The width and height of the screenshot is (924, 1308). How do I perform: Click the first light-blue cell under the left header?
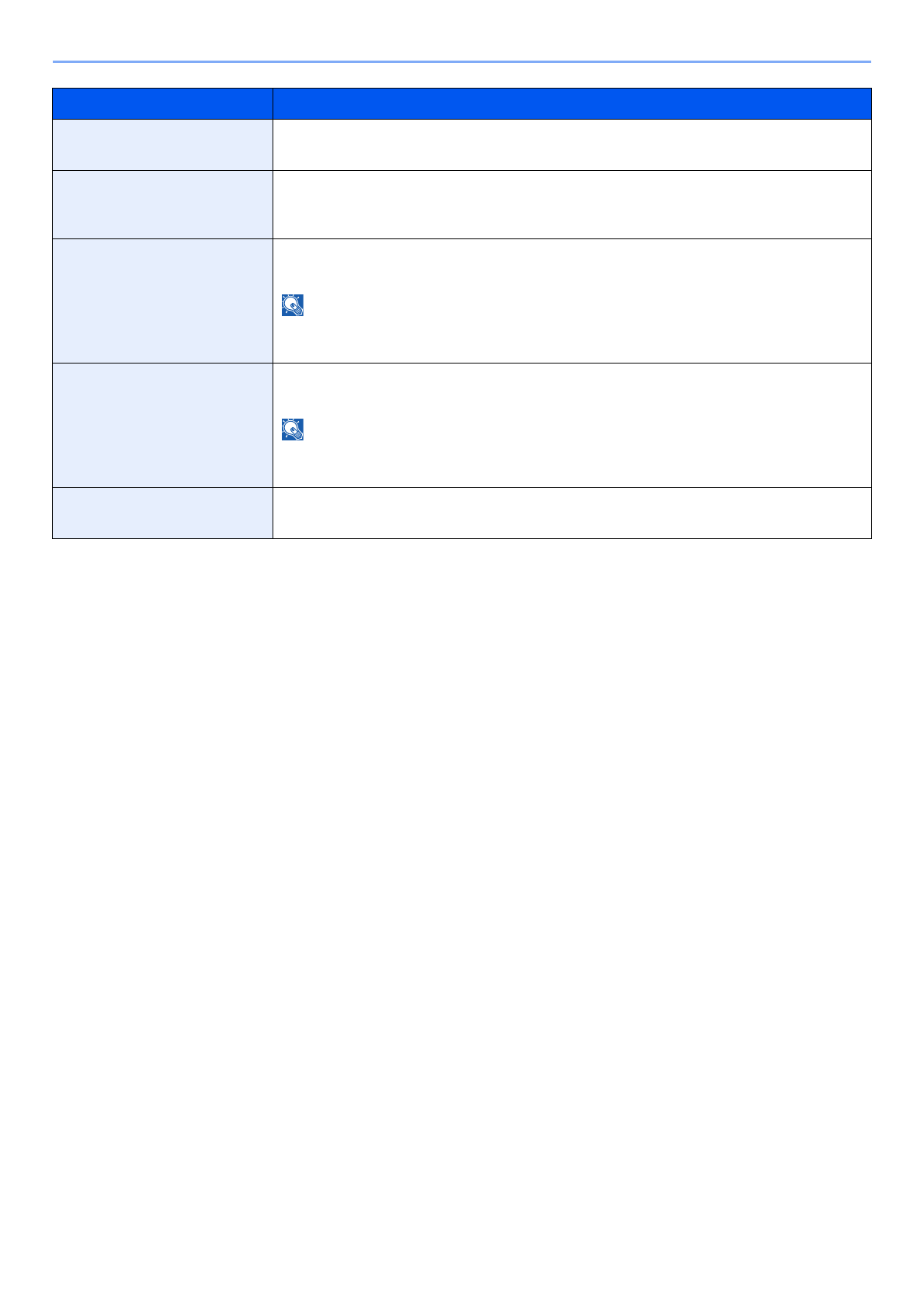pos(162,144)
